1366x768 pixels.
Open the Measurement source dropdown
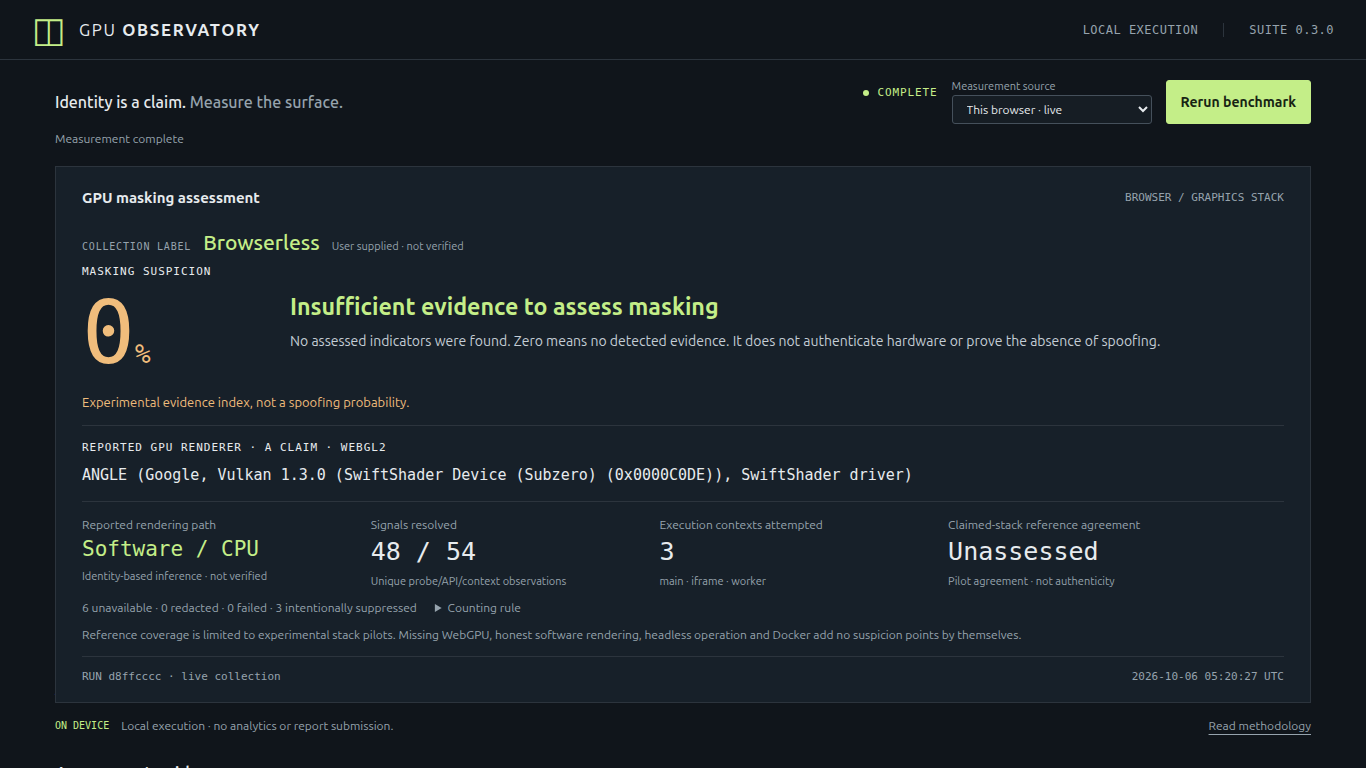[x=1052, y=110]
